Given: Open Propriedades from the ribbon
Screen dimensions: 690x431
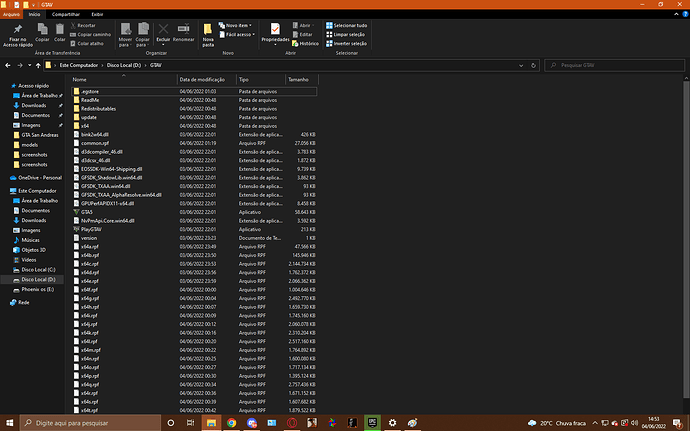Looking at the screenshot, I should 275,34.
